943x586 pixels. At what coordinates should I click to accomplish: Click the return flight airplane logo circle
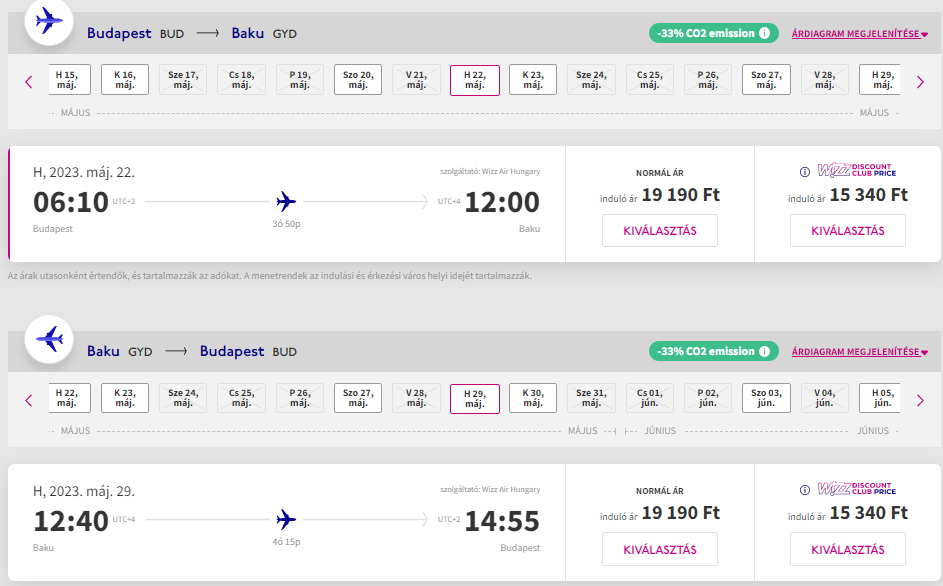pyautogui.click(x=49, y=339)
